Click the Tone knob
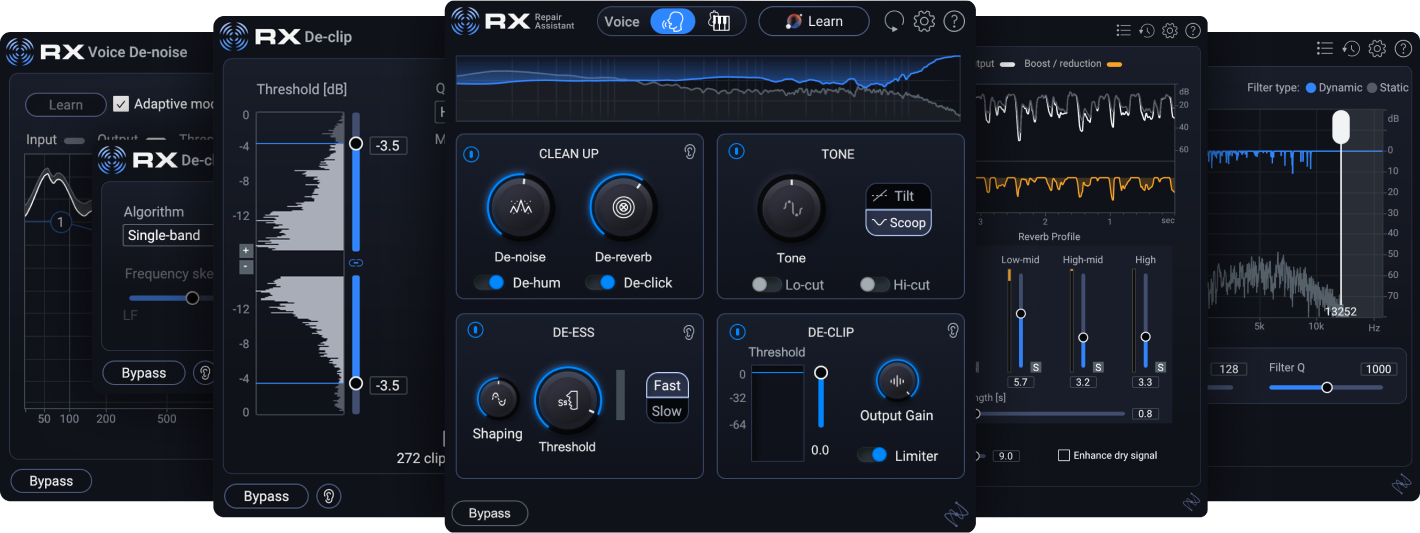 pyautogui.click(x=791, y=208)
